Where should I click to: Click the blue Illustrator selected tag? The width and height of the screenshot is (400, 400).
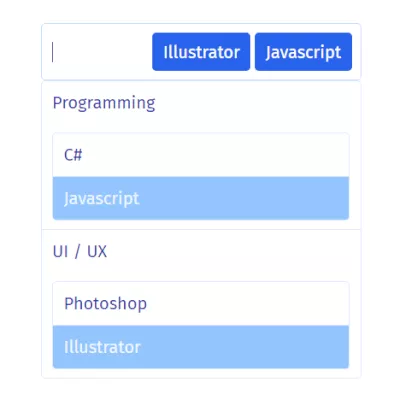[x=201, y=52]
